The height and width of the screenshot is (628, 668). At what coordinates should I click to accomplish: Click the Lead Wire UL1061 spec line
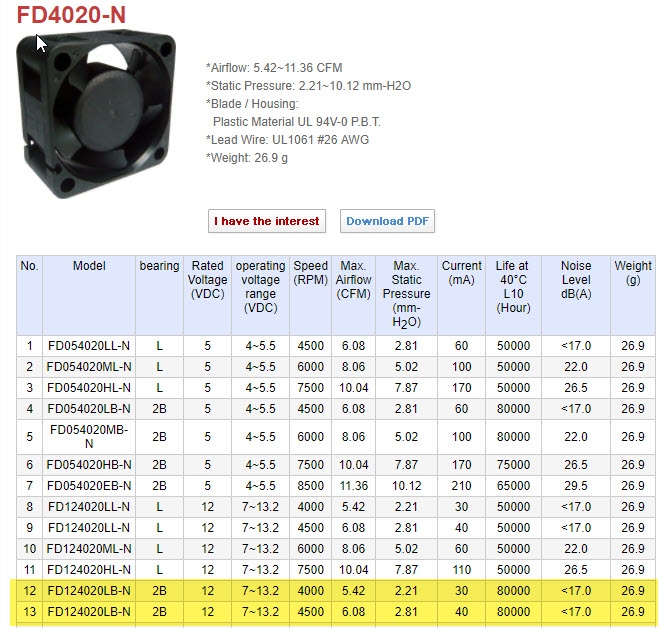coord(288,140)
